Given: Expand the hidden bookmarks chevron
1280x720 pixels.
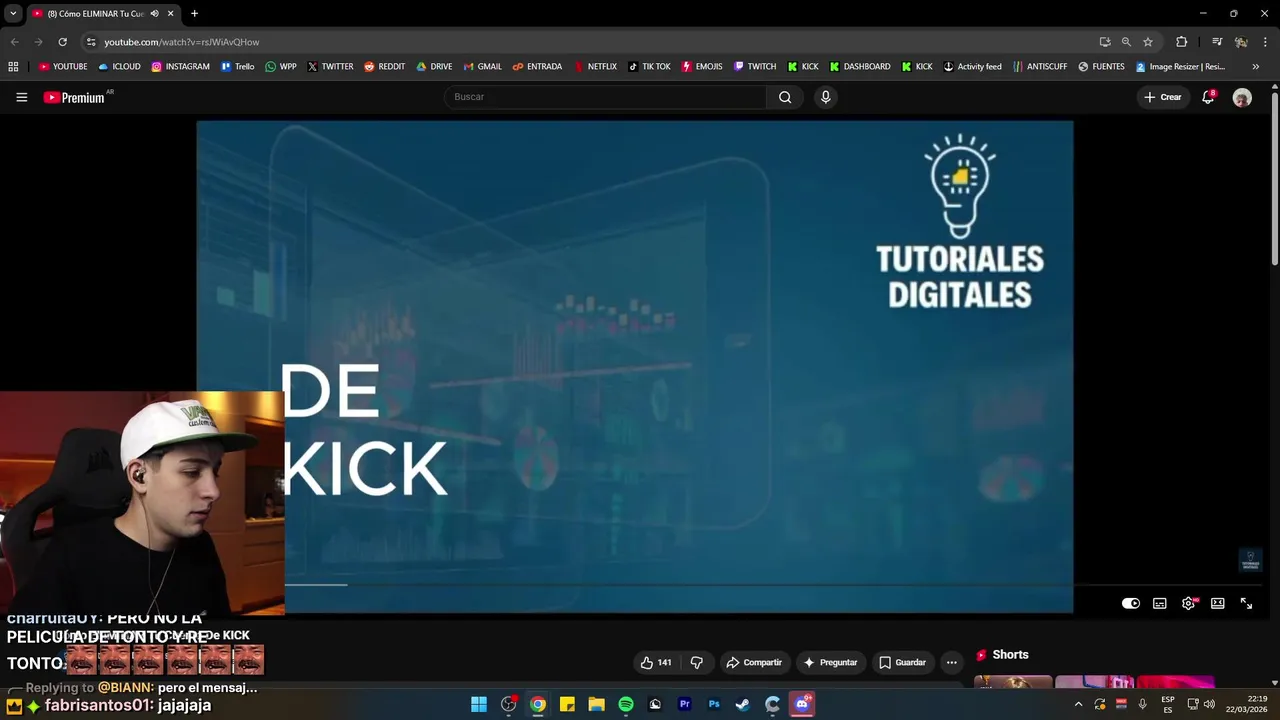Looking at the screenshot, I should click(x=1255, y=67).
